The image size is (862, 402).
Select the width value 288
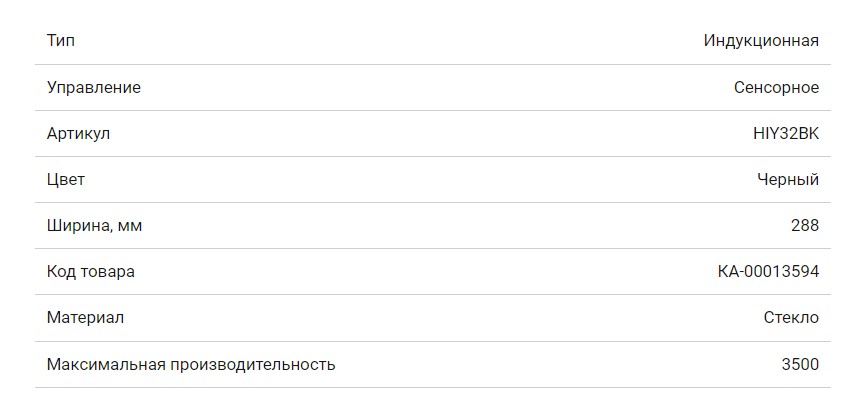coord(804,226)
